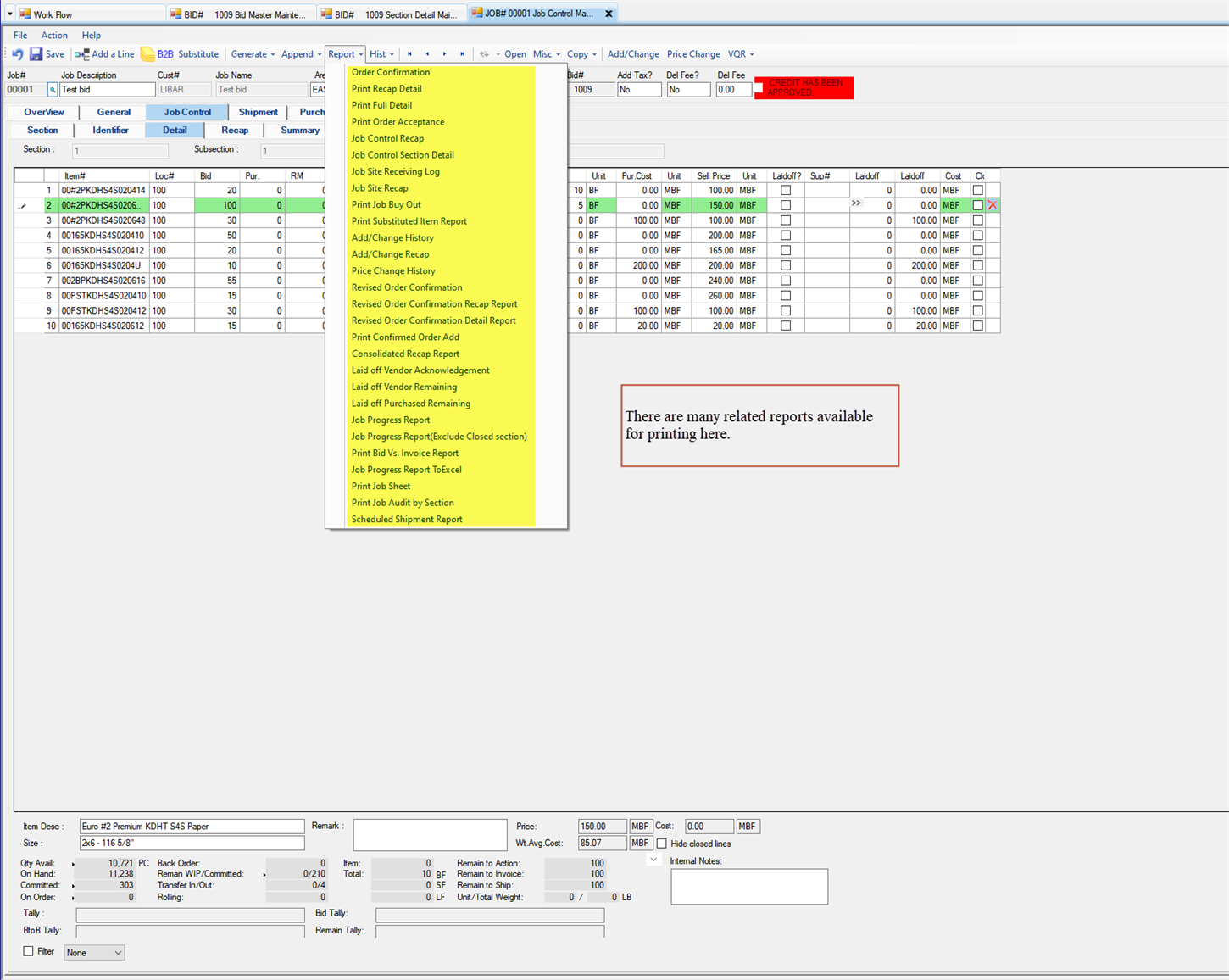This screenshot has height=980, width=1229.
Task: Enable Hide closed lines
Action: point(662,843)
